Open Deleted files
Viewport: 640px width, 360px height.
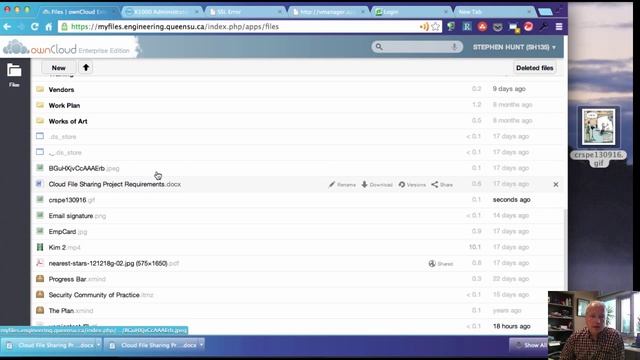point(534,68)
